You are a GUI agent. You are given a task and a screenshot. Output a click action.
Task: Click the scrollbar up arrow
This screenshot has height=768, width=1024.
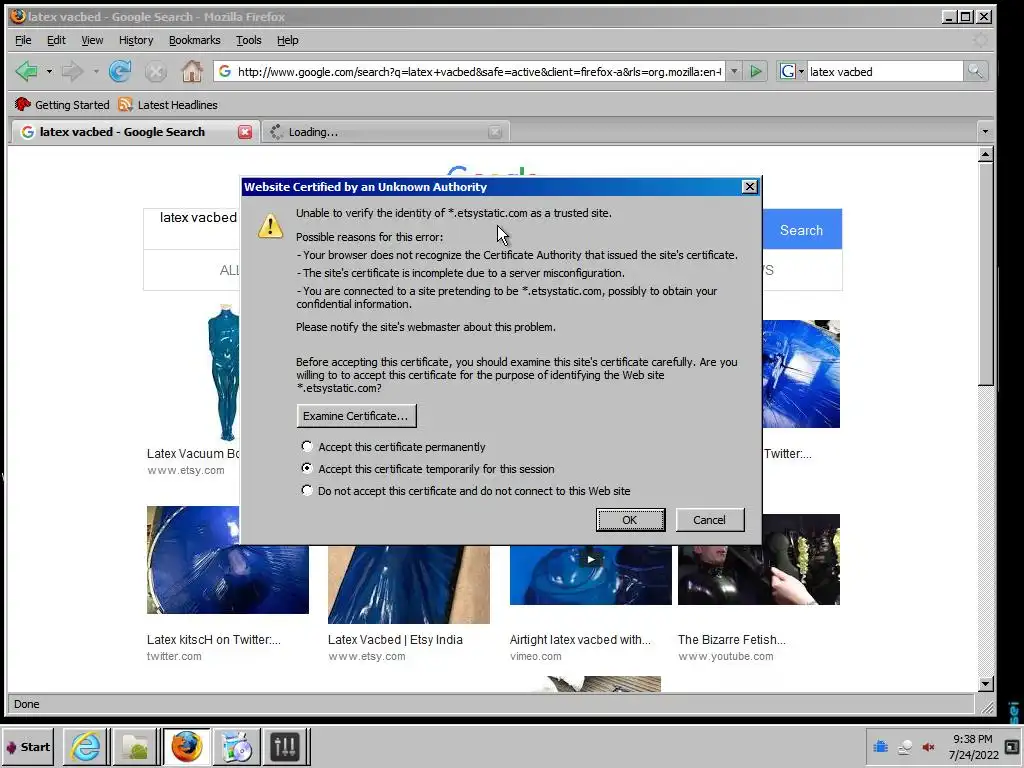coord(985,155)
